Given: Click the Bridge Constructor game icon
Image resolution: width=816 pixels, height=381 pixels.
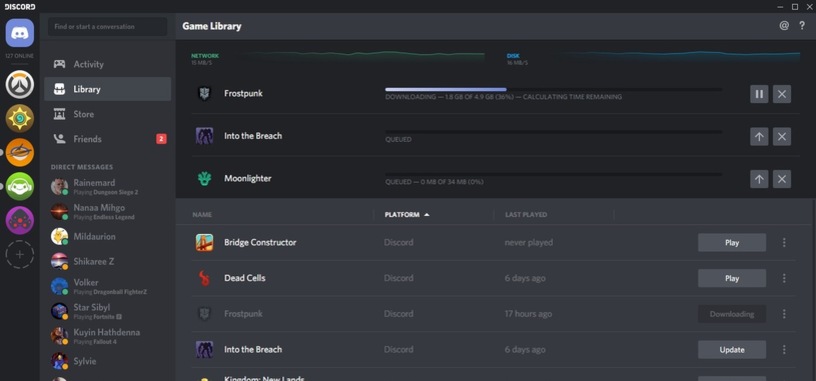Looking at the screenshot, I should (204, 243).
